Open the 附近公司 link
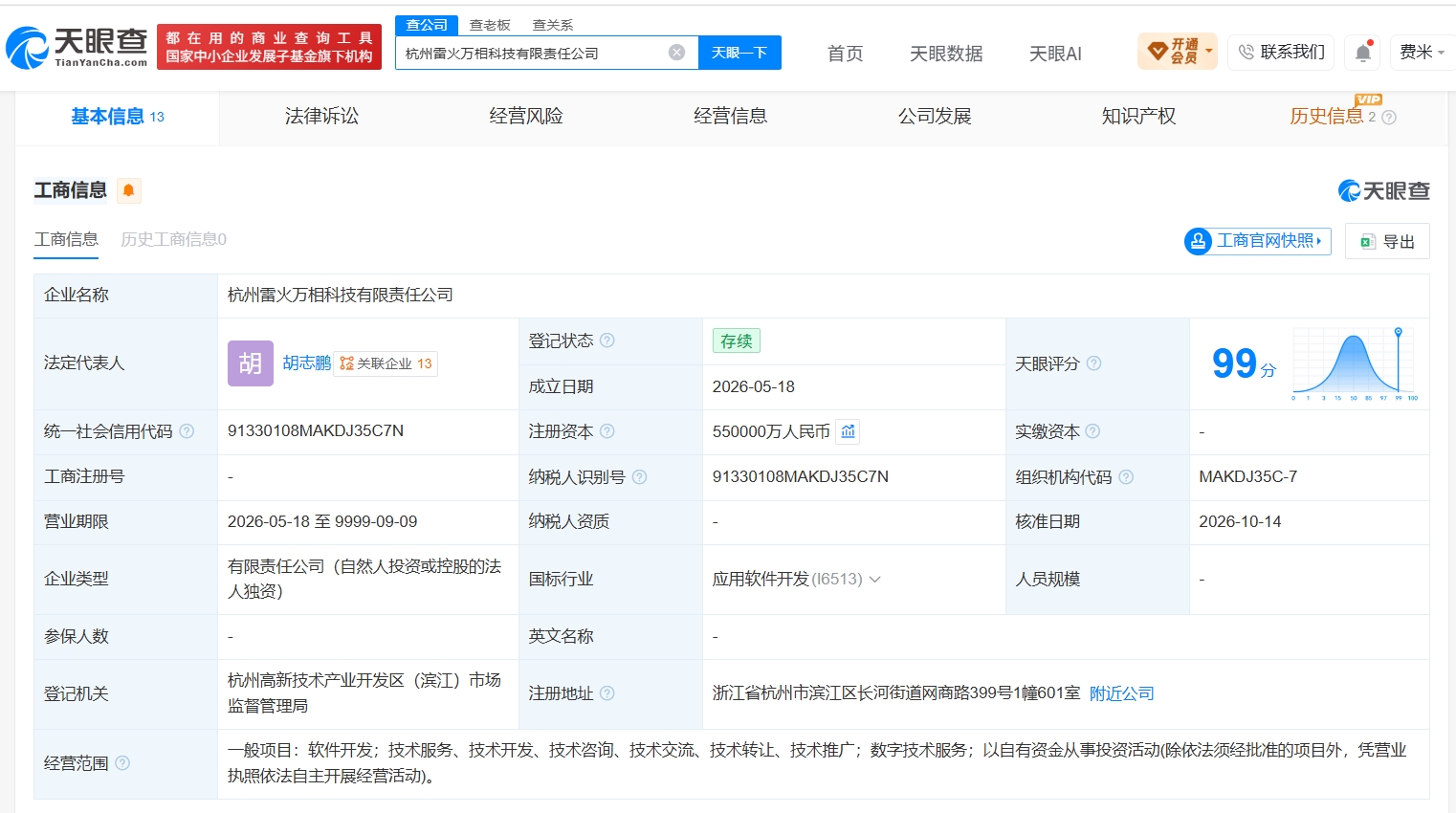The height and width of the screenshot is (813, 1456). coord(1121,693)
